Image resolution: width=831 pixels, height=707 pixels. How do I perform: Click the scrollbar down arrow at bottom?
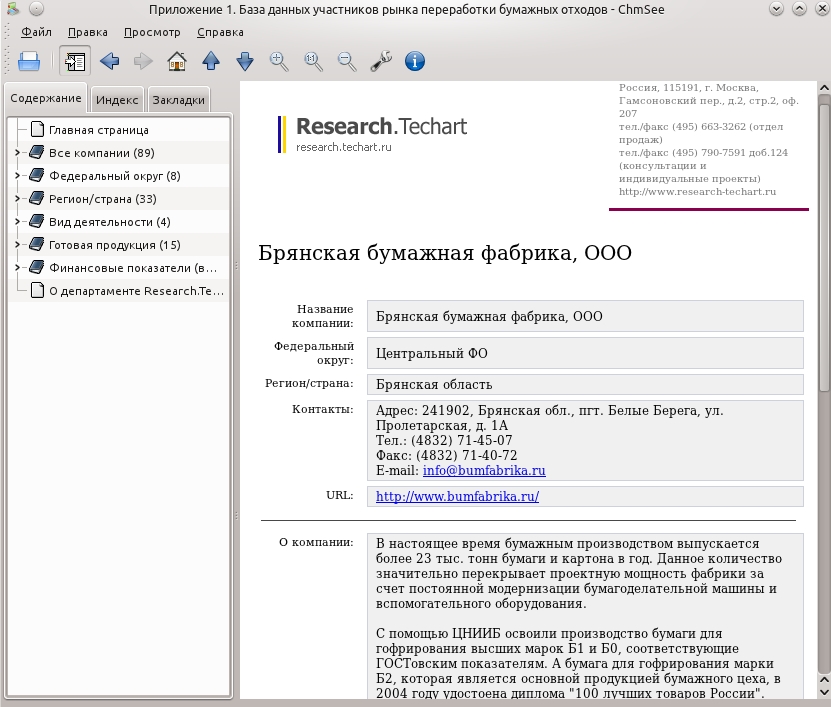point(824,692)
